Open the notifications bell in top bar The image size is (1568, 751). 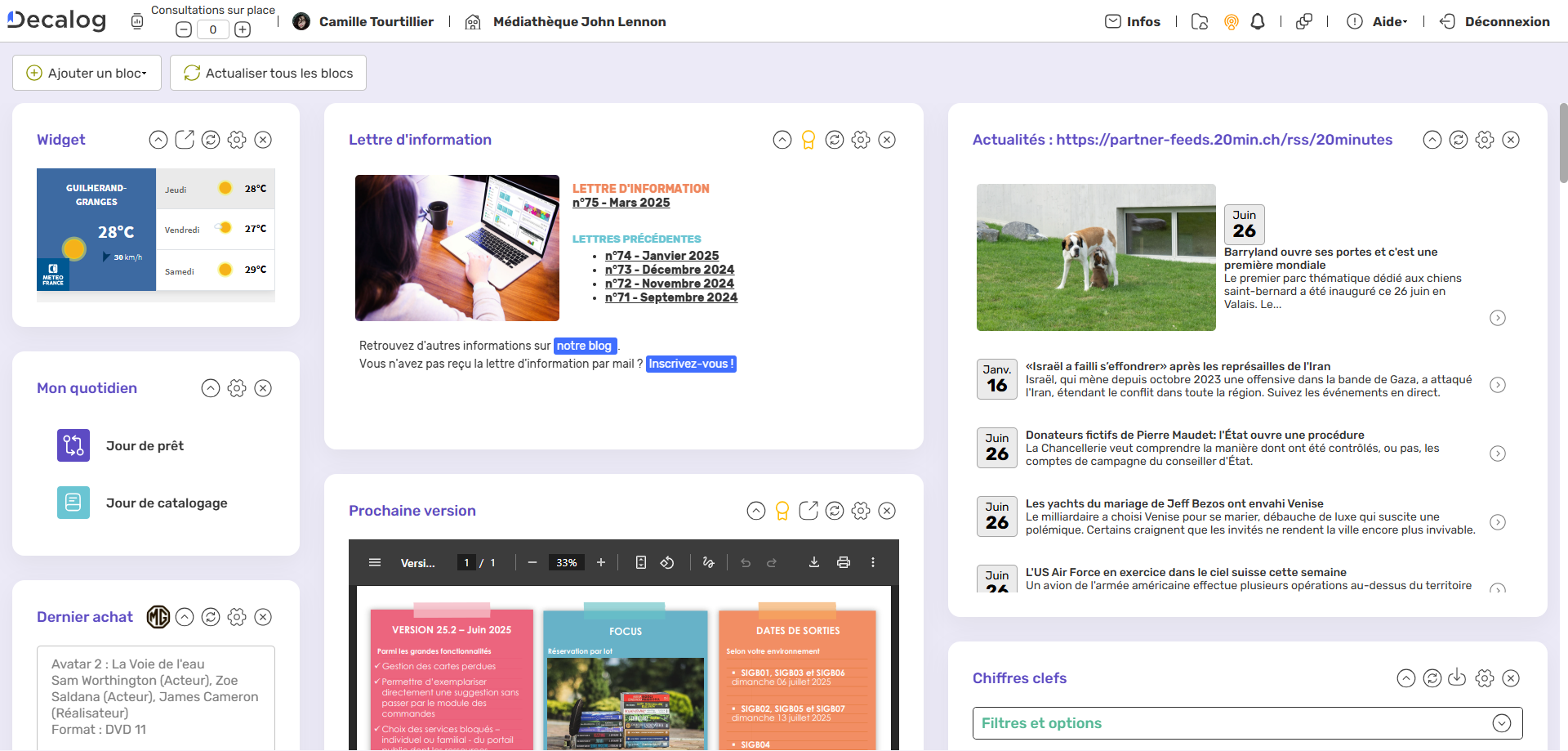(1258, 22)
